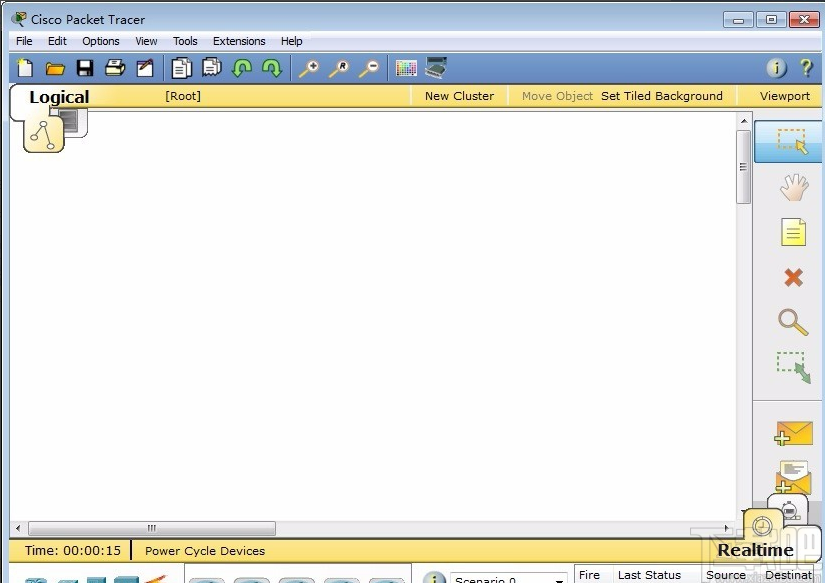Save the network with the floppy disk icon
The image size is (825, 583).
point(85,68)
